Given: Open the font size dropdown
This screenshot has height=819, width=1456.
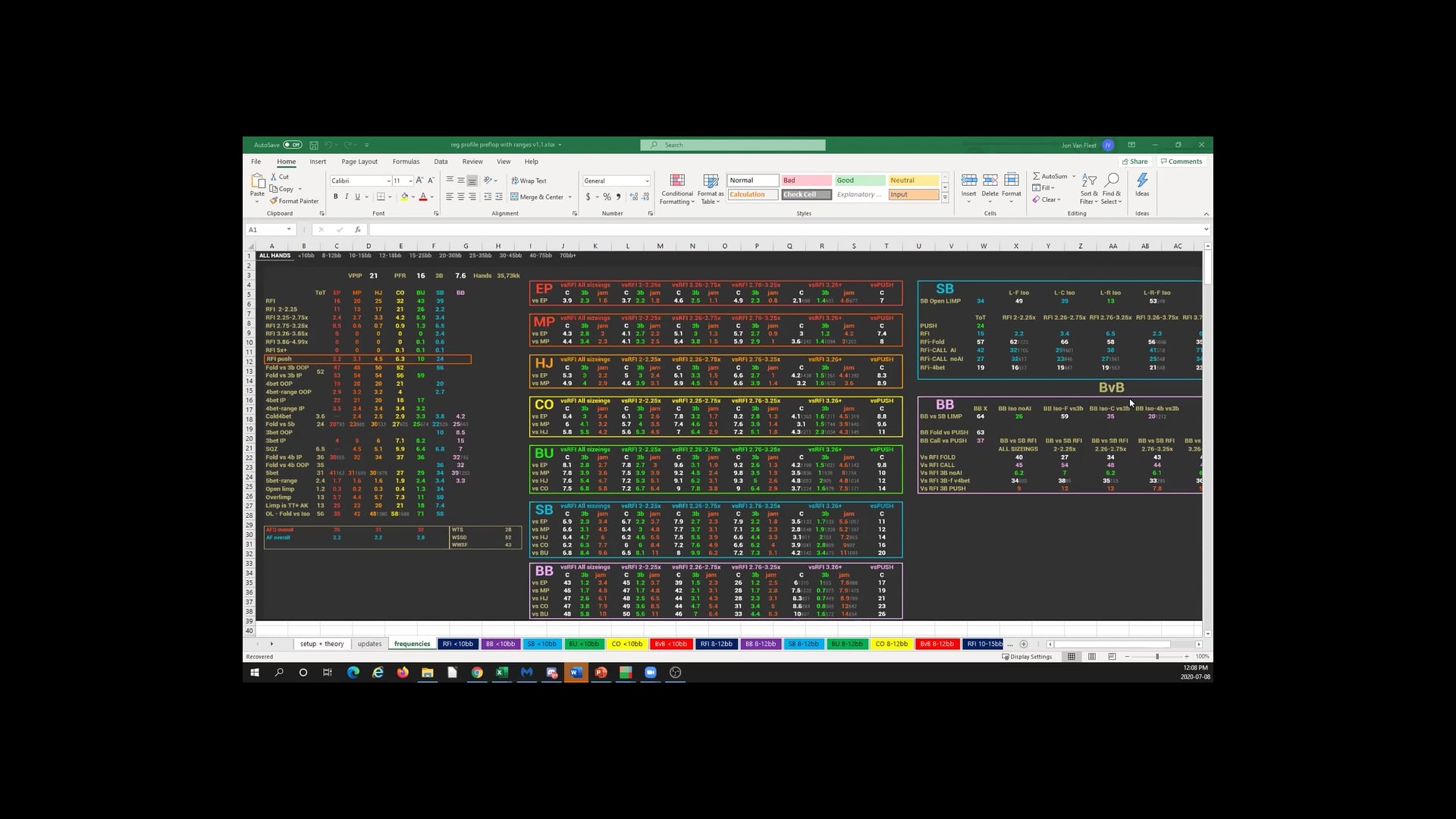Looking at the screenshot, I should [410, 180].
